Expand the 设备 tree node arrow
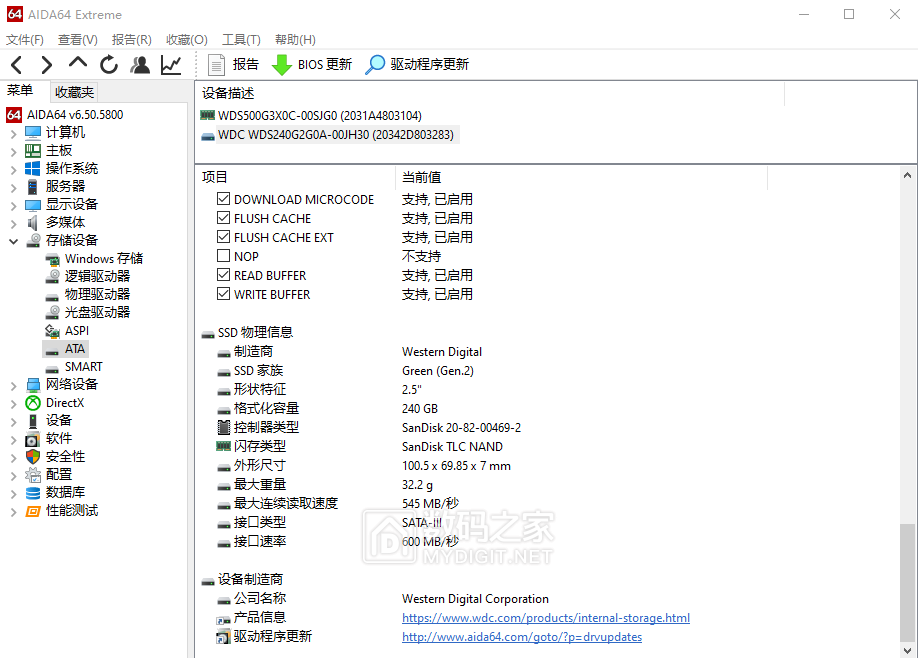Viewport: 918px width, 658px height. pos(13,422)
